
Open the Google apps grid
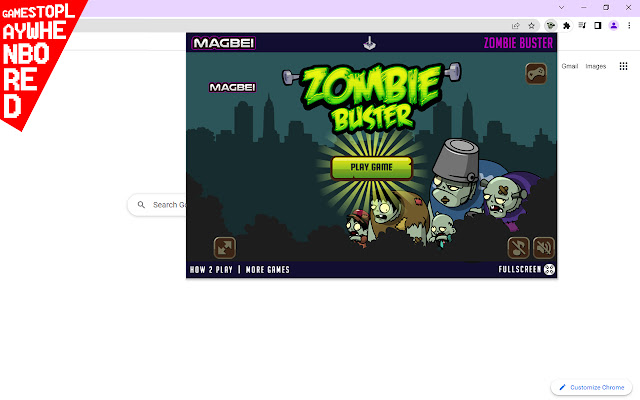pyautogui.click(x=623, y=66)
